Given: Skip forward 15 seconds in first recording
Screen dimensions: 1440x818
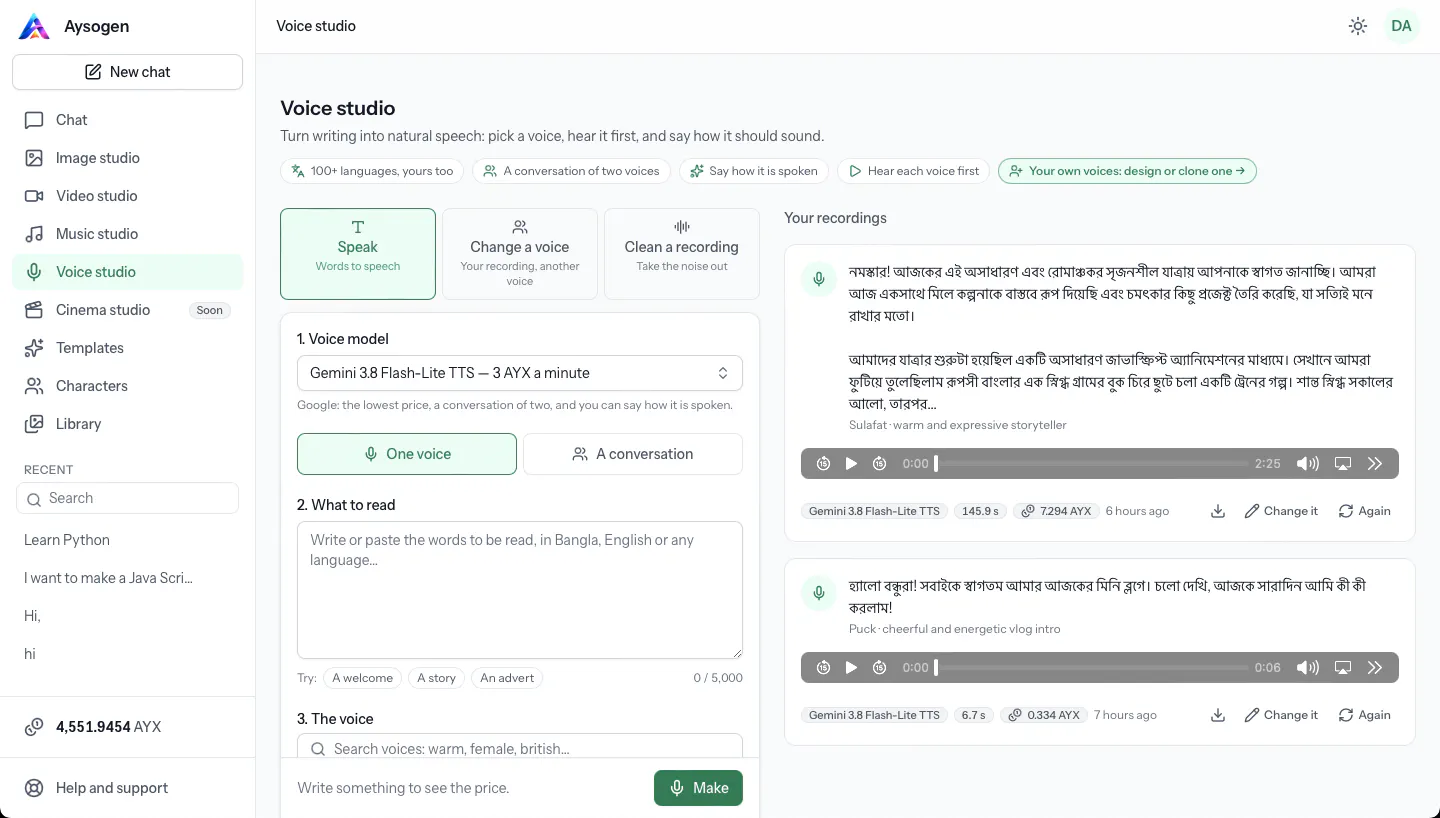Looking at the screenshot, I should [879, 463].
